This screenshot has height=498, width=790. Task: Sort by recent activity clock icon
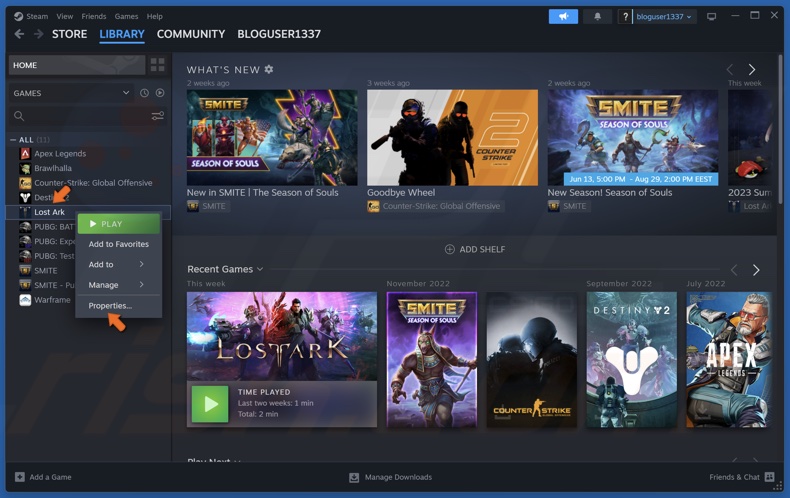coord(144,93)
